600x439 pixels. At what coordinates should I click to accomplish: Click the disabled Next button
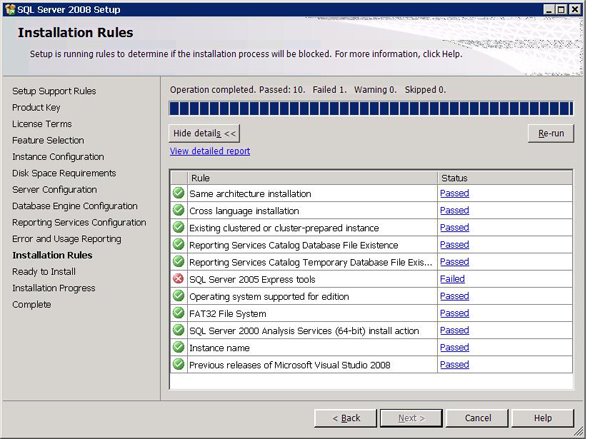[x=411, y=418]
